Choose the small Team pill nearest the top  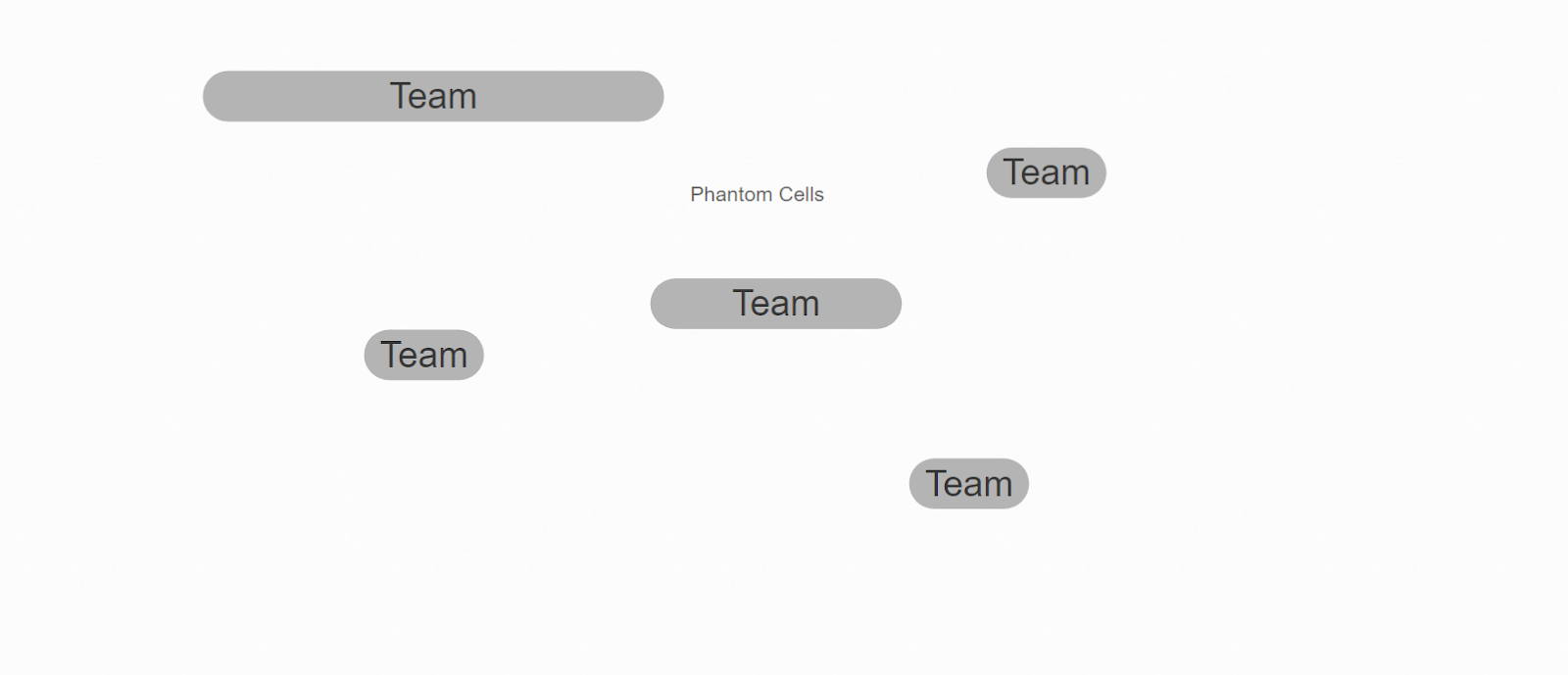click(1046, 172)
